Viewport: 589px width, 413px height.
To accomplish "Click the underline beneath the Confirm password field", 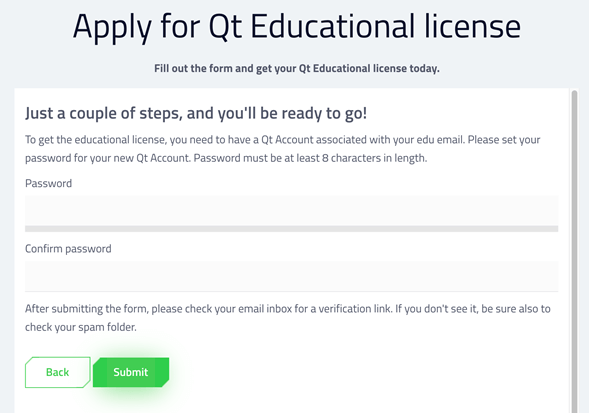I will click(291, 291).
